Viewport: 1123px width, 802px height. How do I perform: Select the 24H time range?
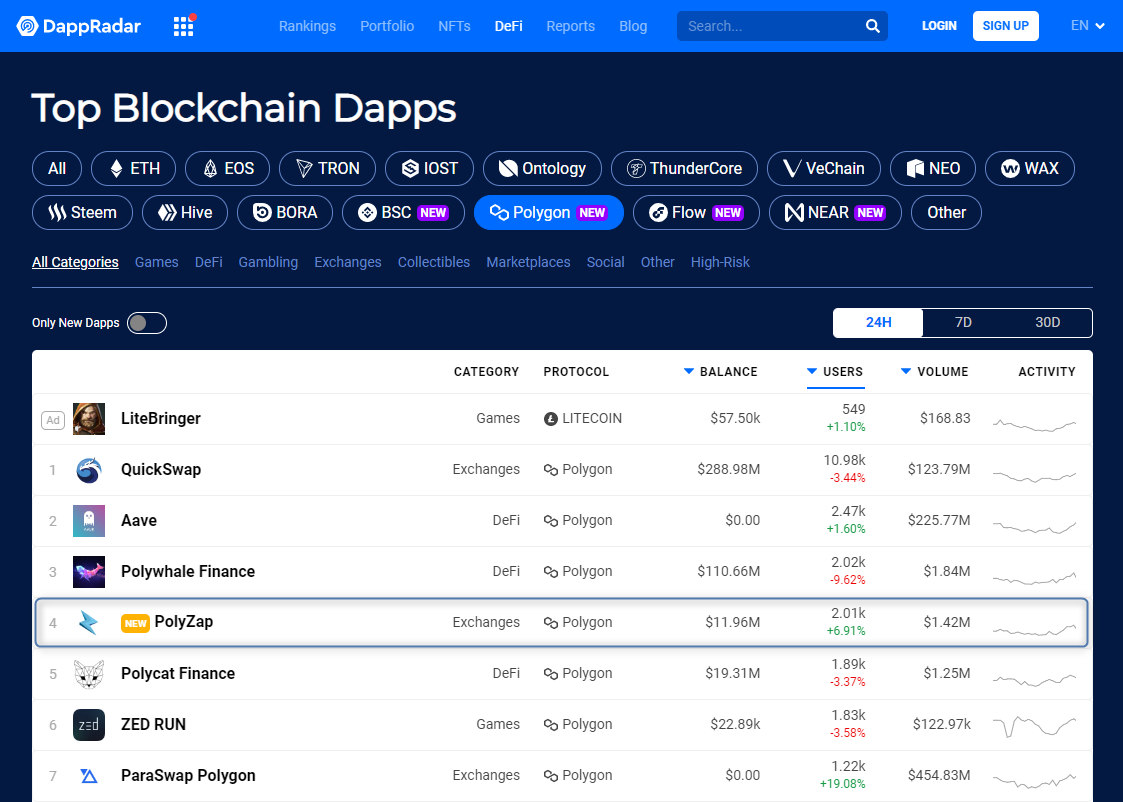[878, 322]
